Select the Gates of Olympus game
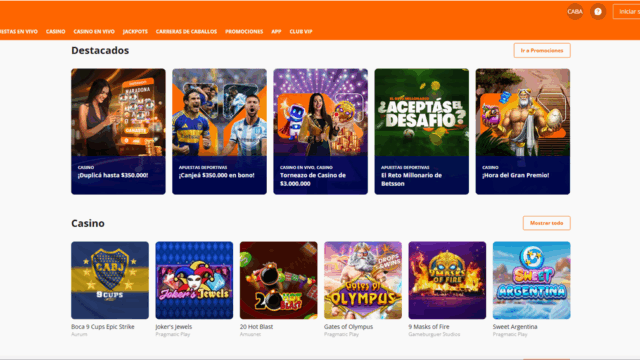Screen dimensions: 640x360 (x=363, y=280)
